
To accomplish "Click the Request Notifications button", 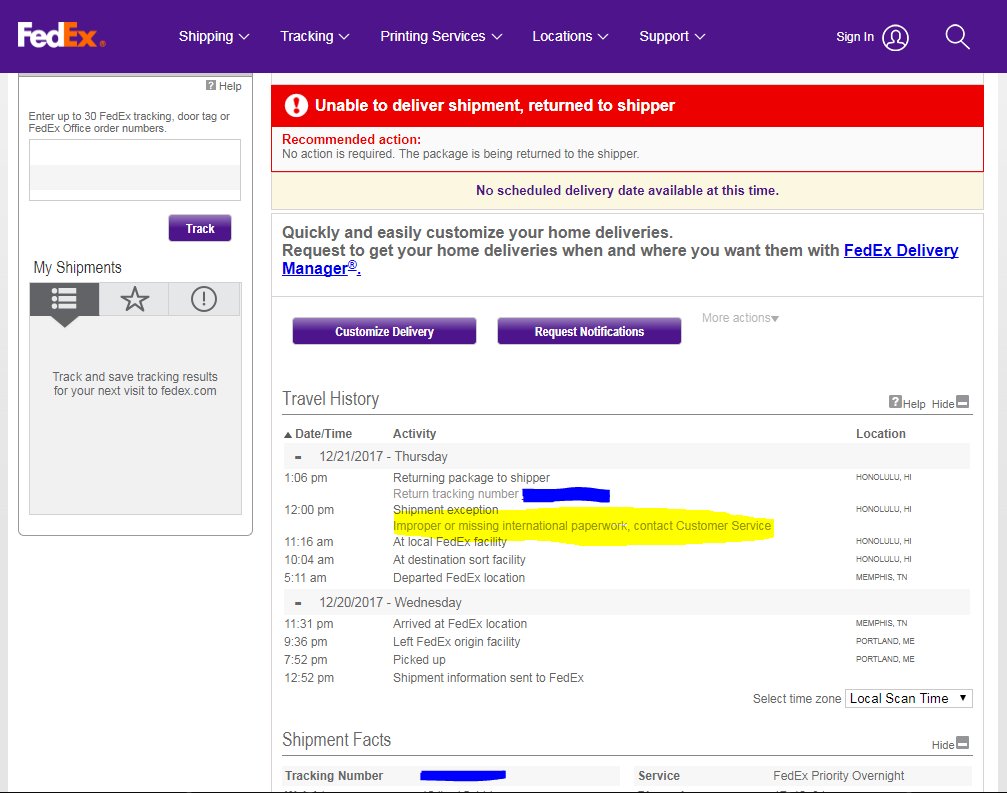I will [589, 331].
